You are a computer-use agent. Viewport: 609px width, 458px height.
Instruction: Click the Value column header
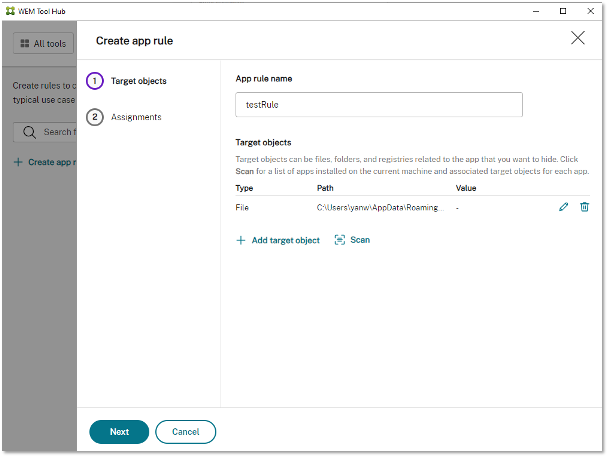[466, 187]
